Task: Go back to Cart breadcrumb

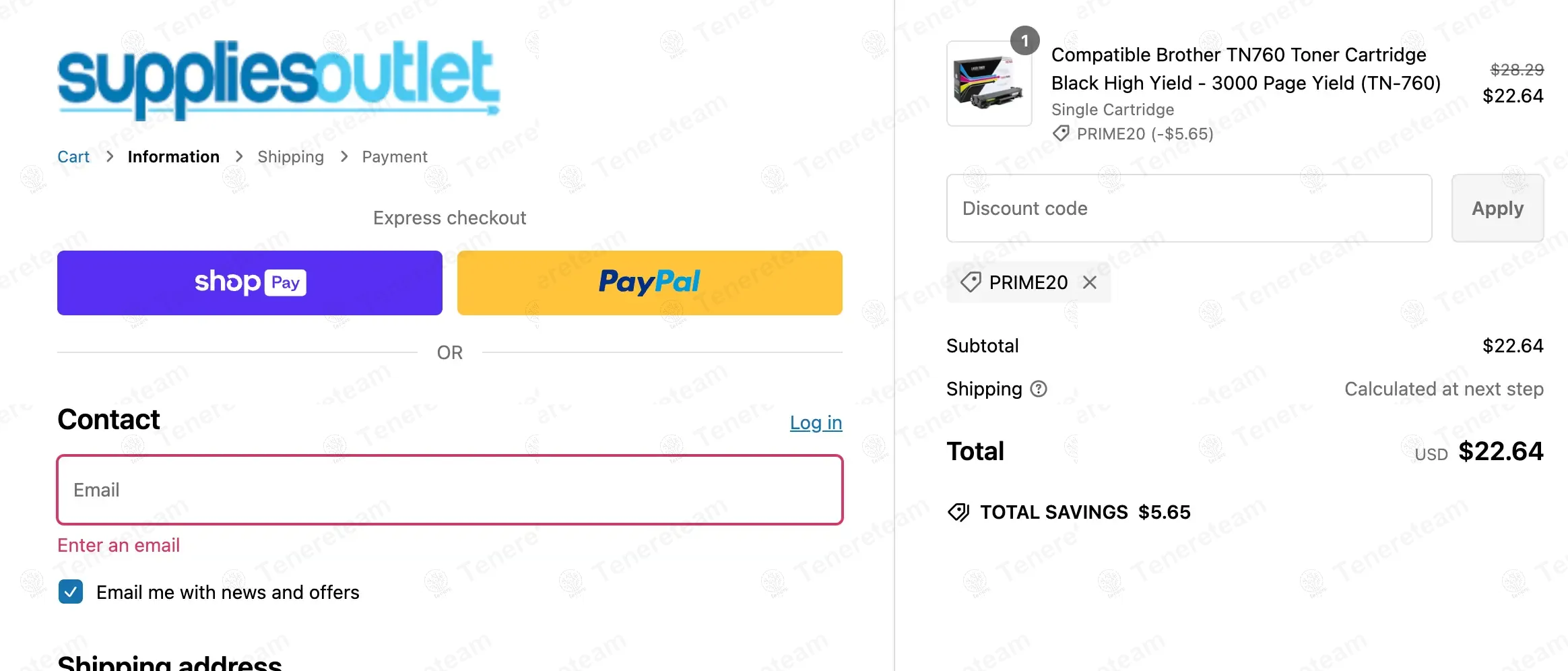Action: 73,157
